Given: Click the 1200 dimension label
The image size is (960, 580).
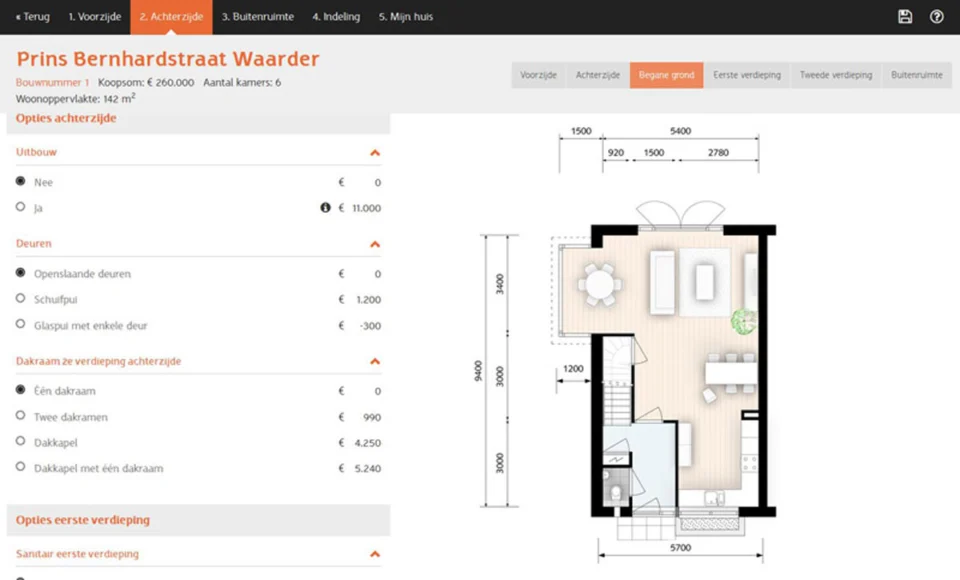Looking at the screenshot, I should click(x=573, y=369).
